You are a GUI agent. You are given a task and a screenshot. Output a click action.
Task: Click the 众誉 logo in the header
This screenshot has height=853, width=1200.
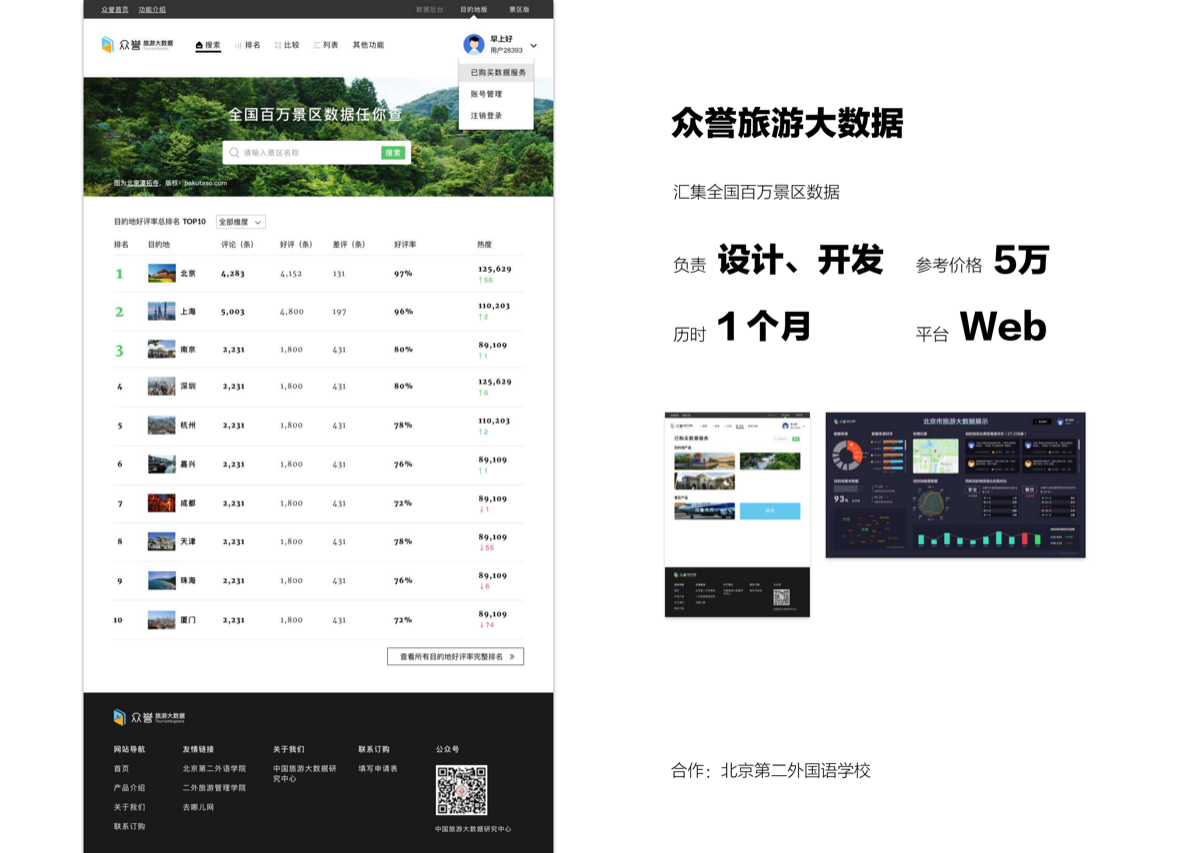[x=137, y=44]
